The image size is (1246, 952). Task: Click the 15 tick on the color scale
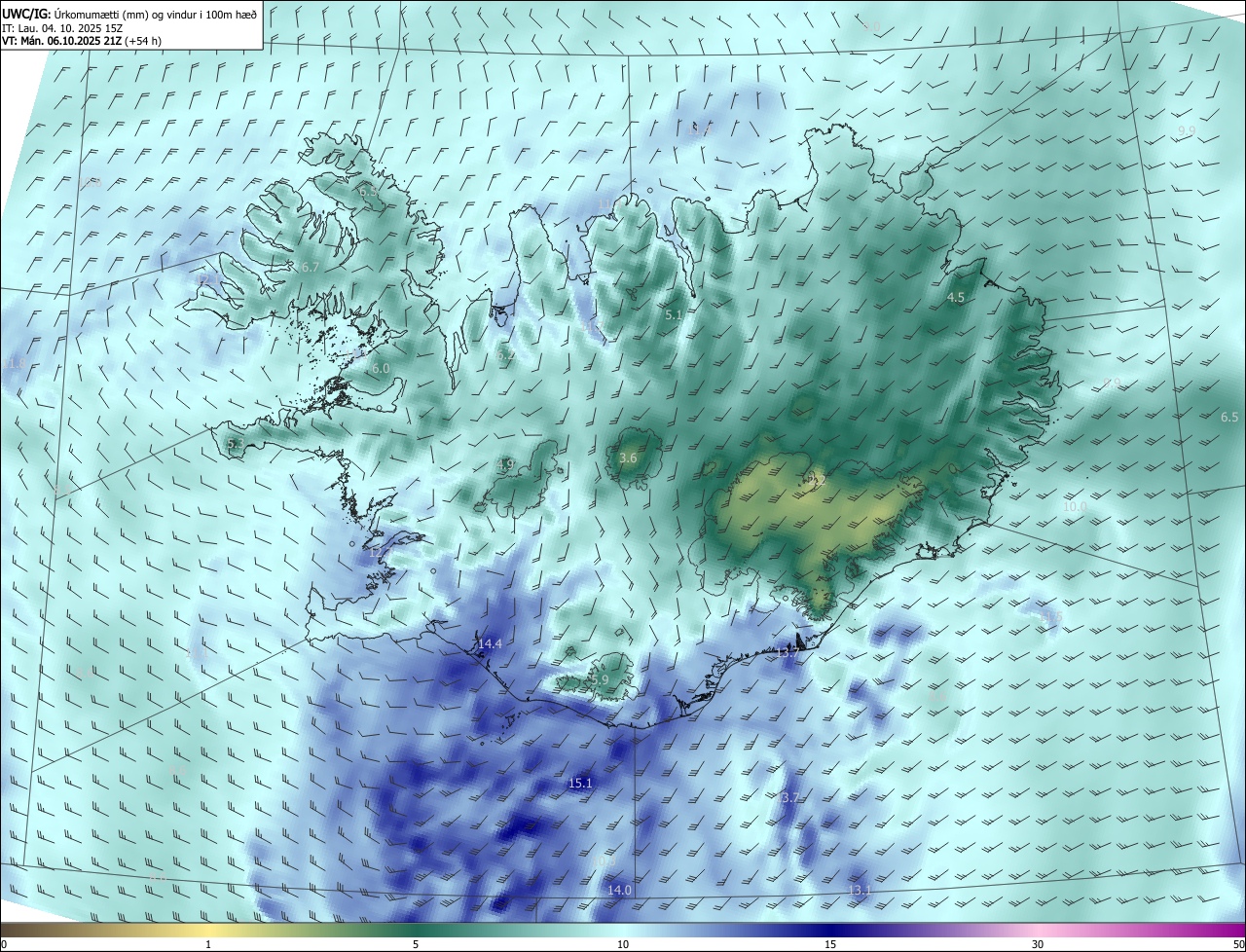[830, 944]
